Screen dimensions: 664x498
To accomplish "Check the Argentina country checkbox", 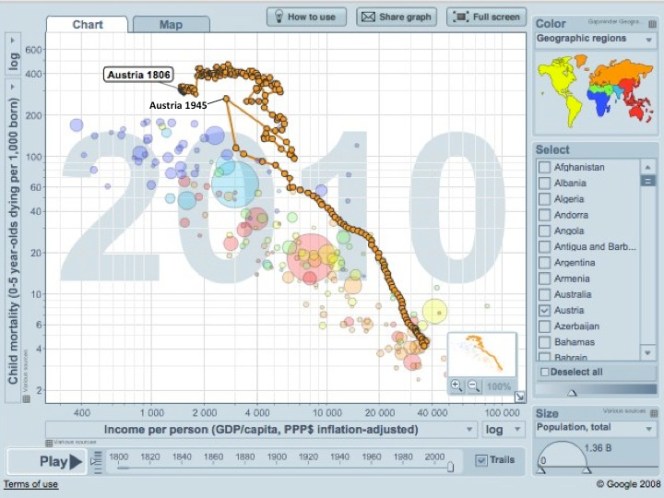I will tap(545, 262).
